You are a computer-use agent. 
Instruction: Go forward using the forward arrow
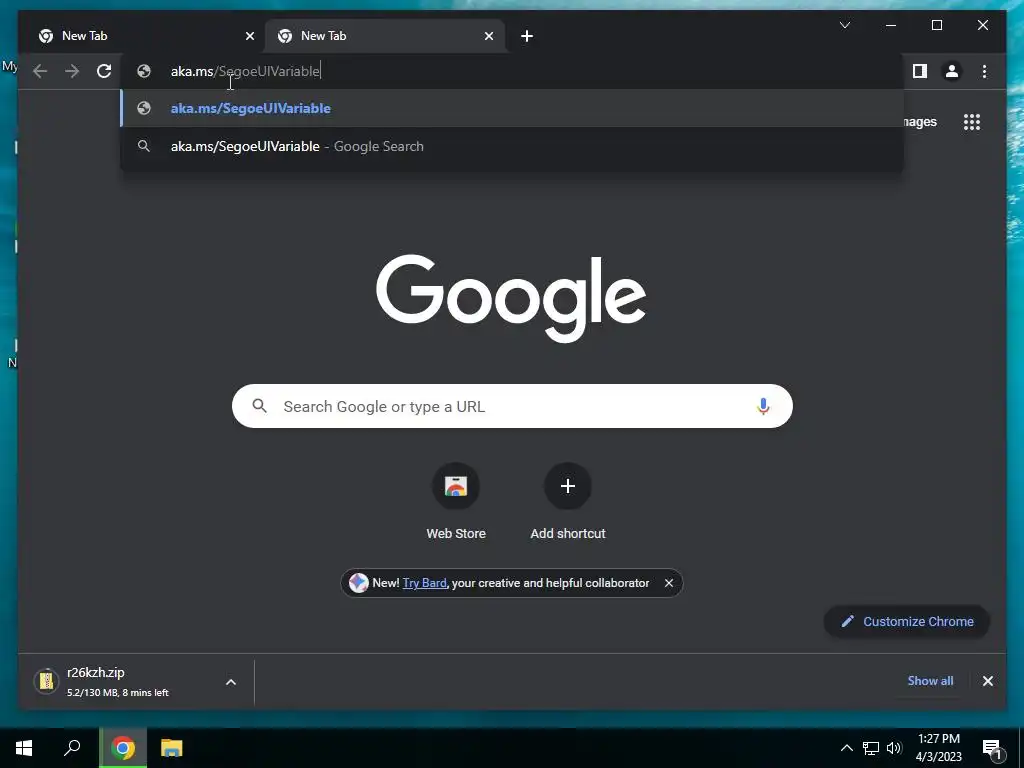(x=72, y=71)
